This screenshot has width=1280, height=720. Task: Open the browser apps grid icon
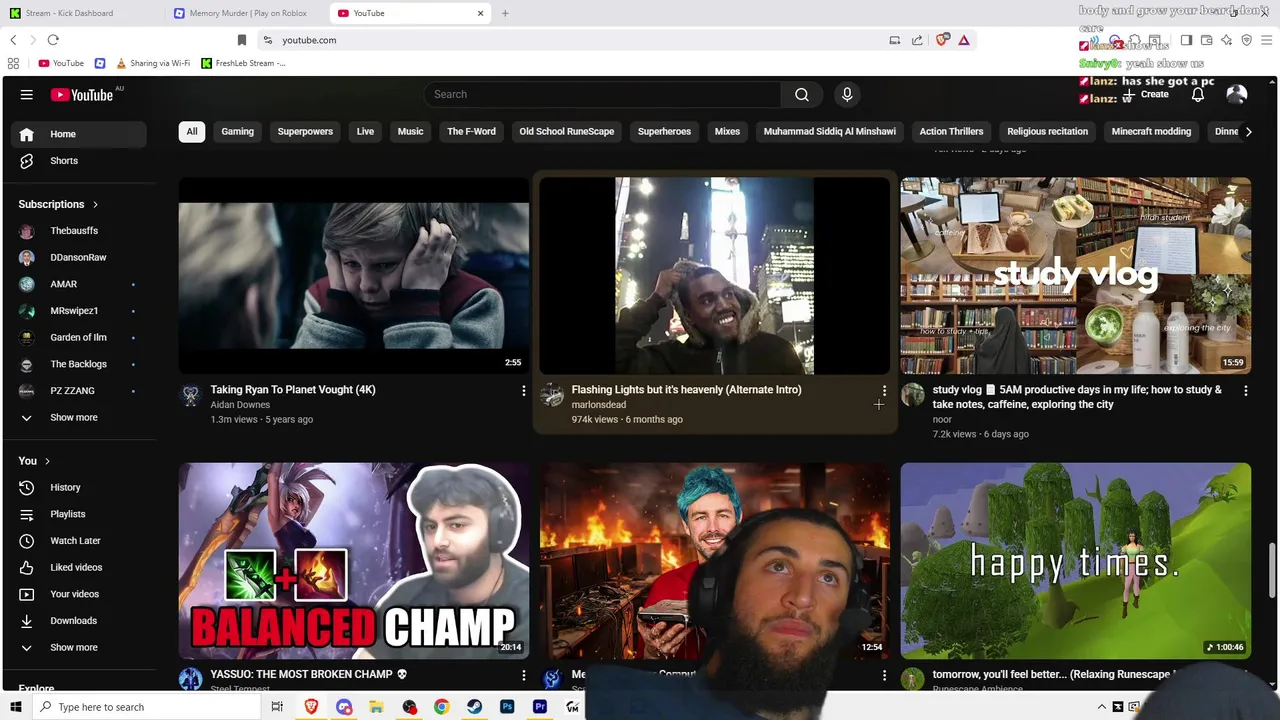click(13, 63)
